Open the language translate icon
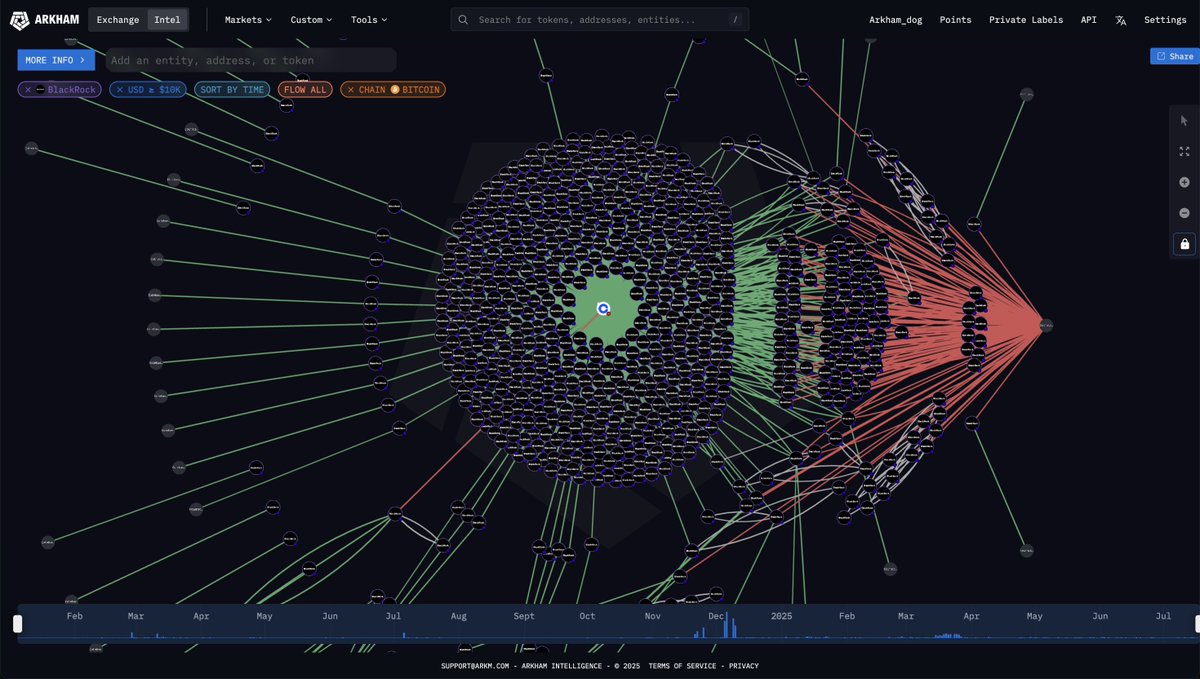Viewport: 1200px width, 679px height. click(1121, 20)
